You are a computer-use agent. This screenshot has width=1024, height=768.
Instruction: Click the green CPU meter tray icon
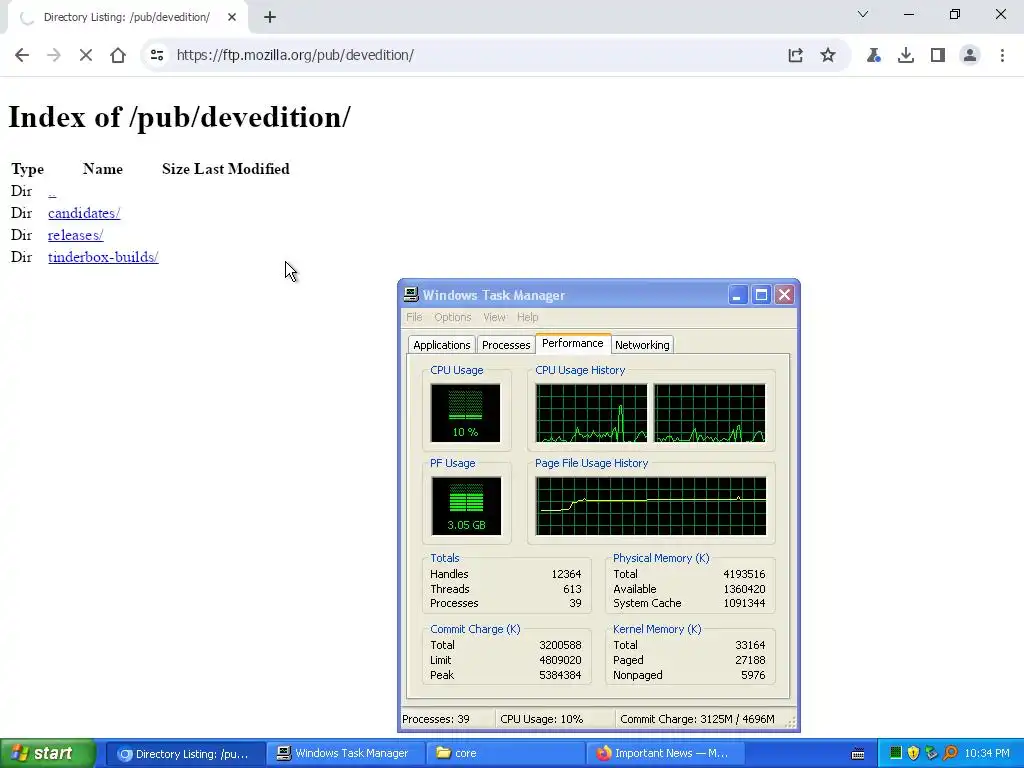896,753
